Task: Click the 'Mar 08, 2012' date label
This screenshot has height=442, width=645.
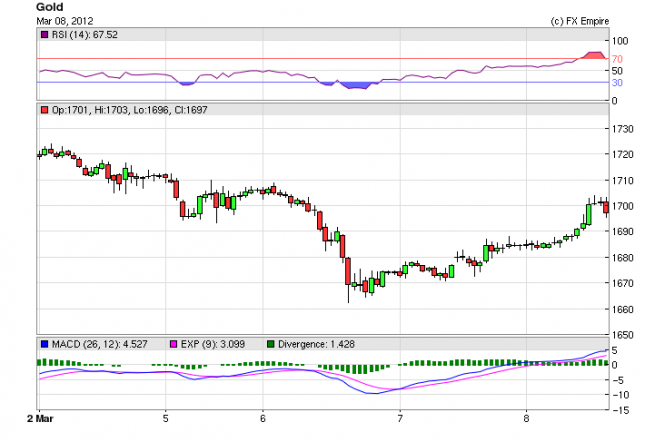Action: coord(65,21)
